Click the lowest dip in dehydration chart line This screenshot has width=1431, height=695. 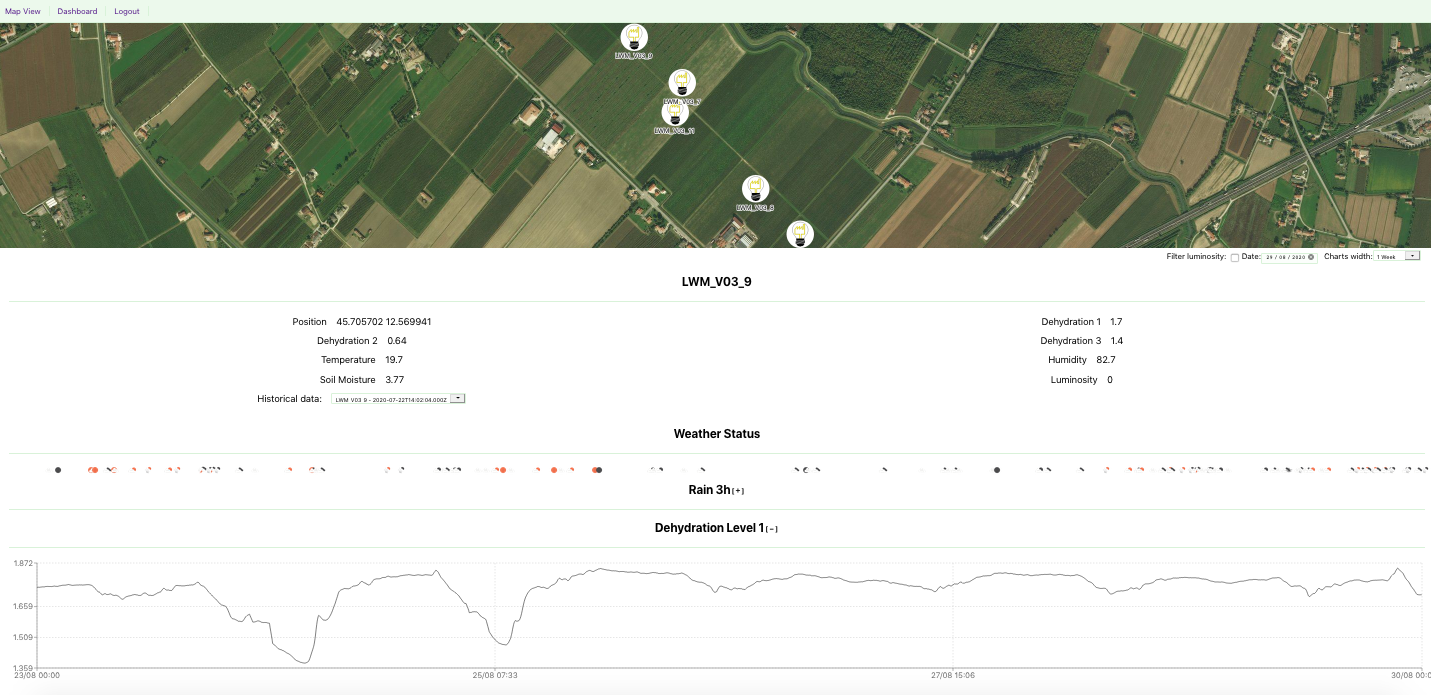tap(305, 662)
